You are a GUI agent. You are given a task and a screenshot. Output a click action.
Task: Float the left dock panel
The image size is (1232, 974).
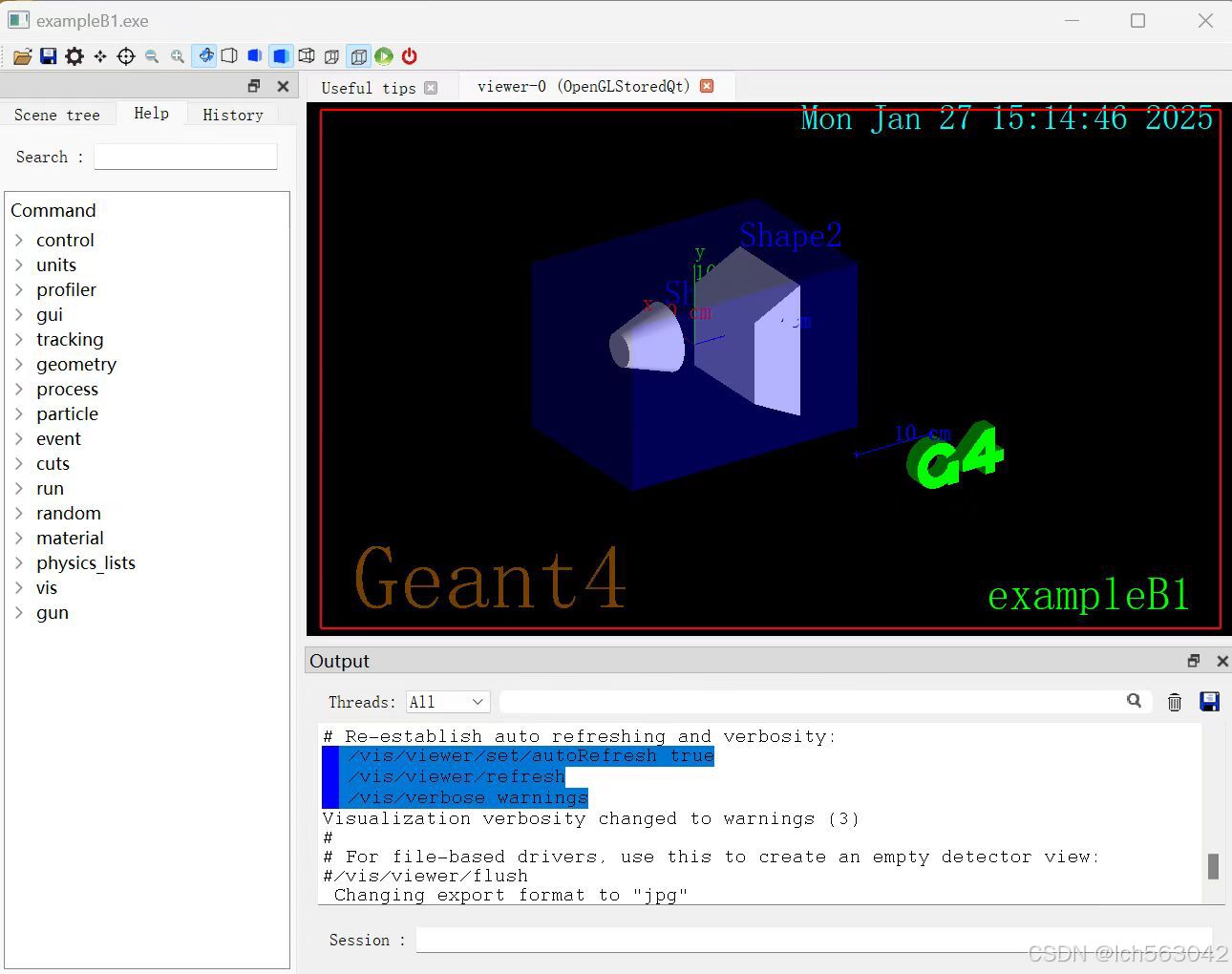coord(253,86)
